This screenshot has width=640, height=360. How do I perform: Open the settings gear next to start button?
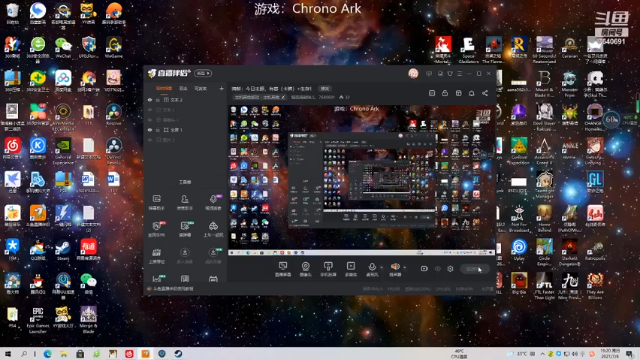[450, 269]
